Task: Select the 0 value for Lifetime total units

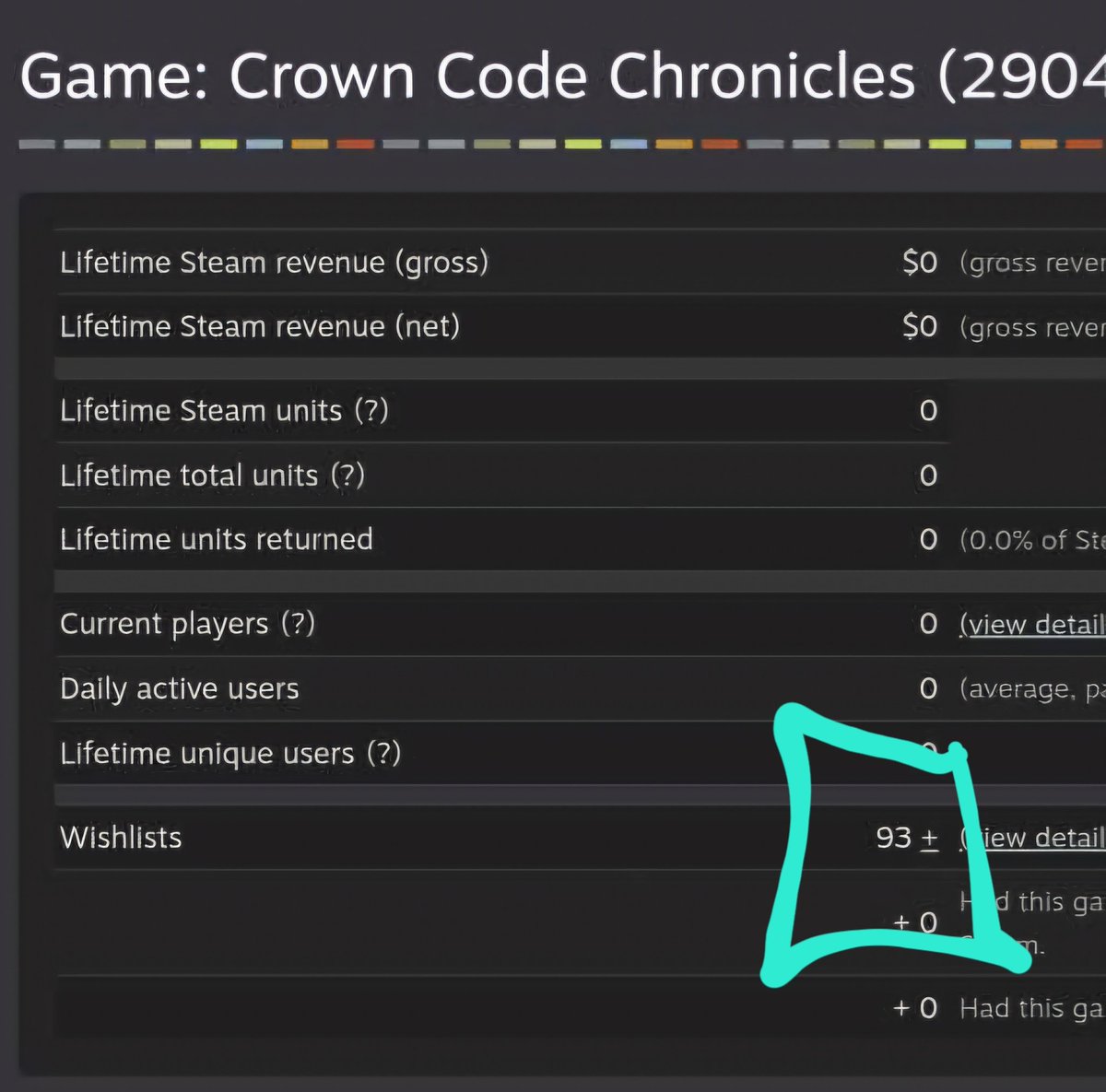Action: [928, 476]
